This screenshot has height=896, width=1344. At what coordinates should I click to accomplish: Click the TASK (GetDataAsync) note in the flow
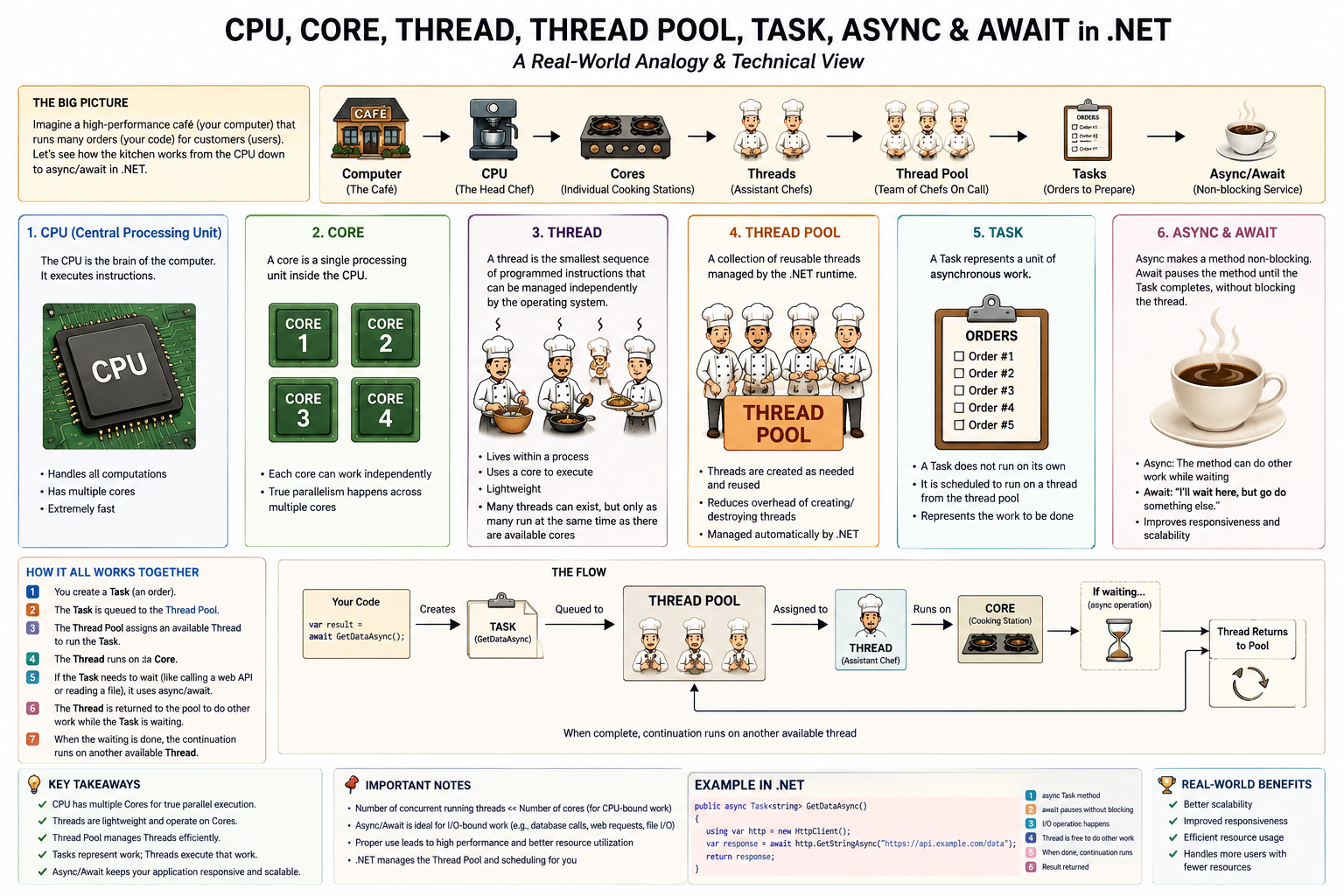(503, 626)
